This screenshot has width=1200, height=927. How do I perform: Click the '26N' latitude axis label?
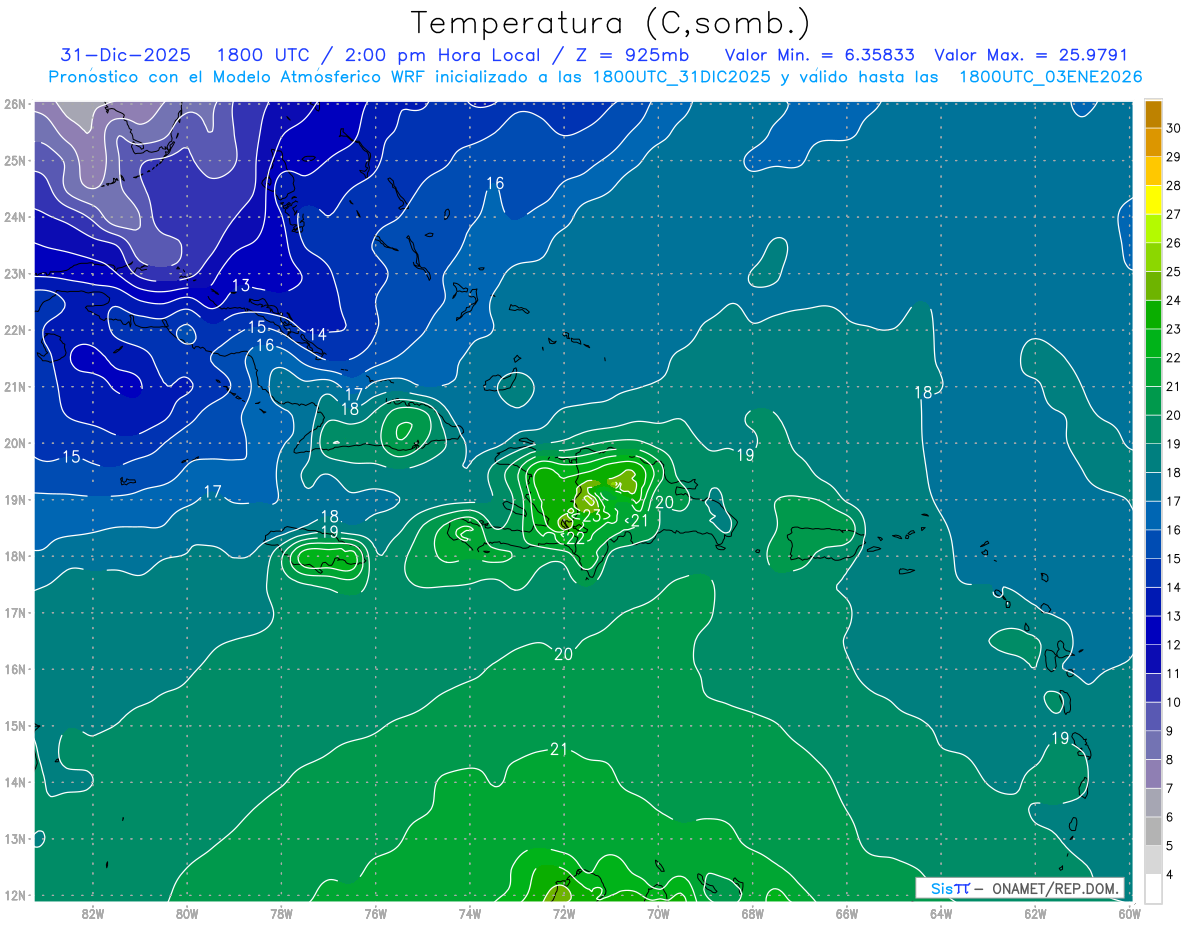pos(14,104)
